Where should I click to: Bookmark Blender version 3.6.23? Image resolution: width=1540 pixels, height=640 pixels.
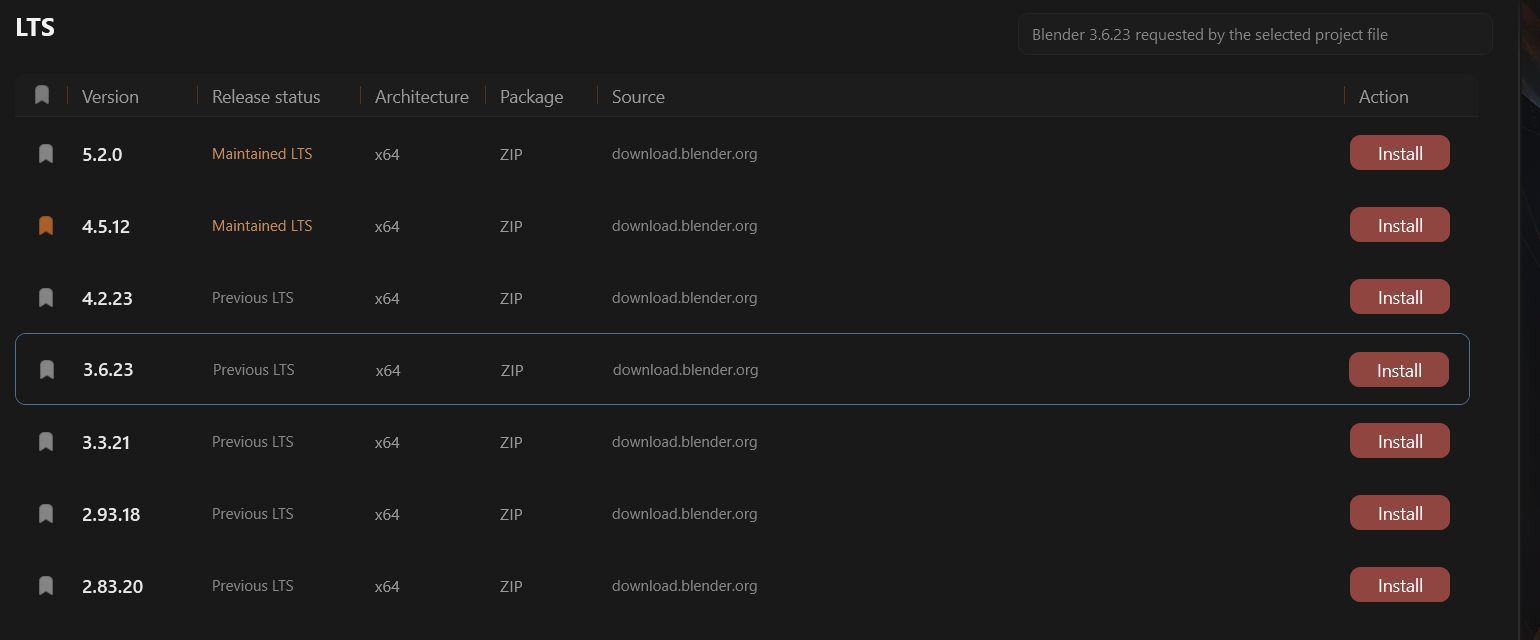(46, 370)
